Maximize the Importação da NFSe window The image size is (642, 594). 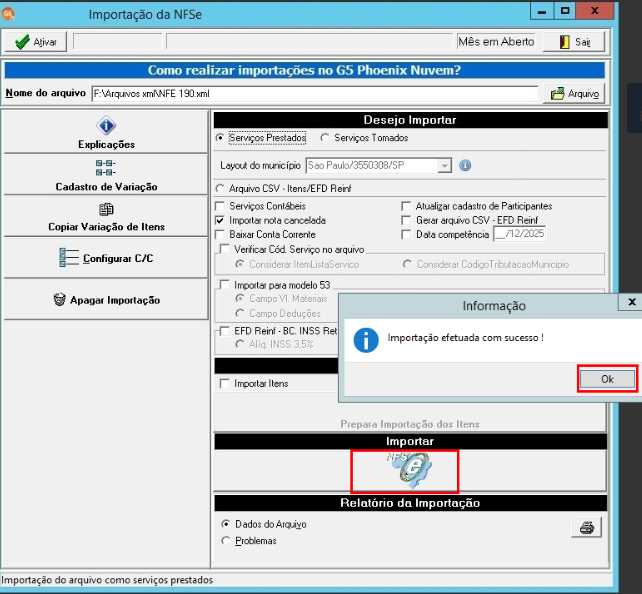tap(565, 11)
